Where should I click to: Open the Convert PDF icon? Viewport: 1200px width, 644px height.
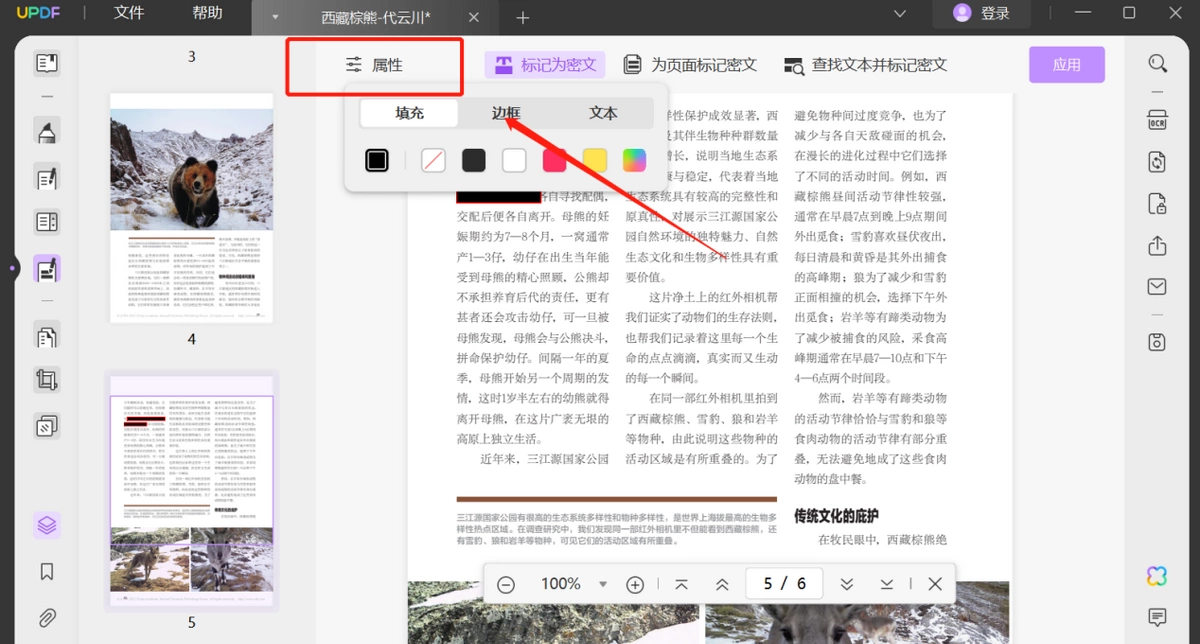pos(1158,162)
